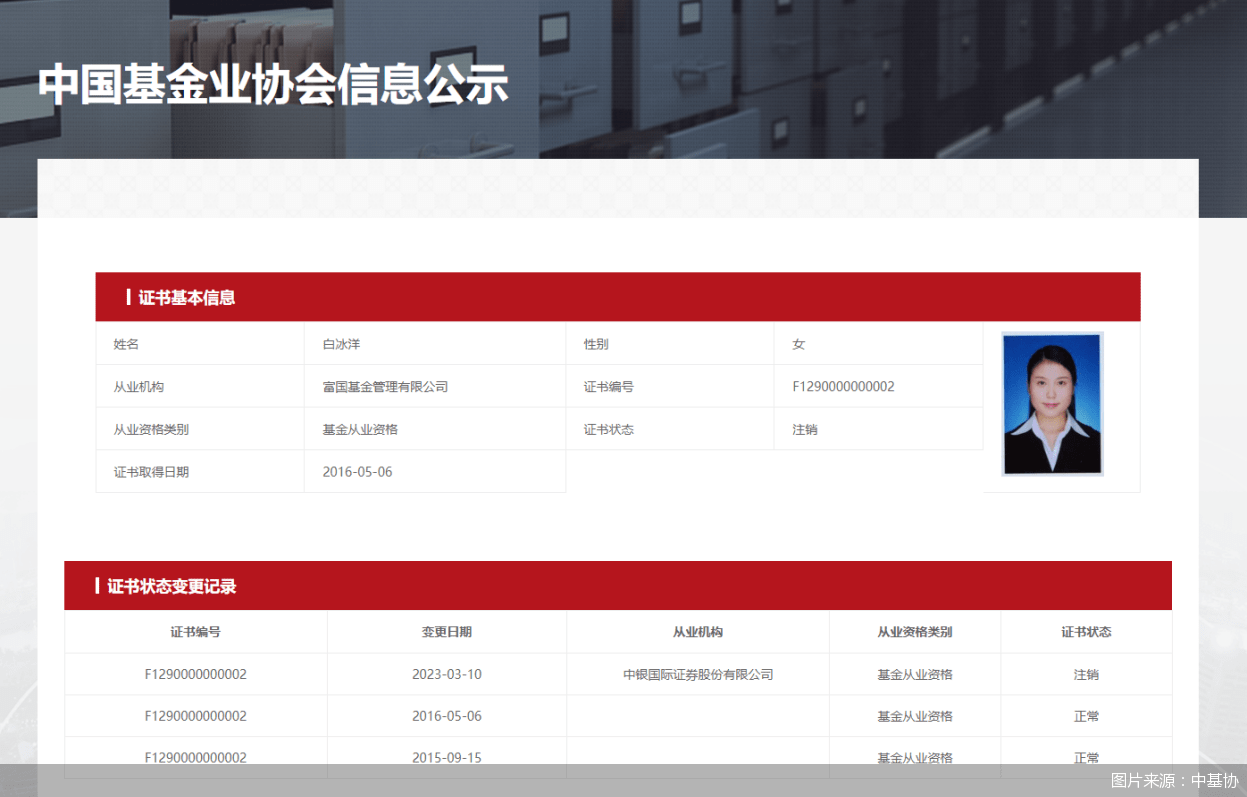1247x797 pixels.
Task: Select 基金从业资格 in the 2023-03-10 row
Action: pos(915,675)
